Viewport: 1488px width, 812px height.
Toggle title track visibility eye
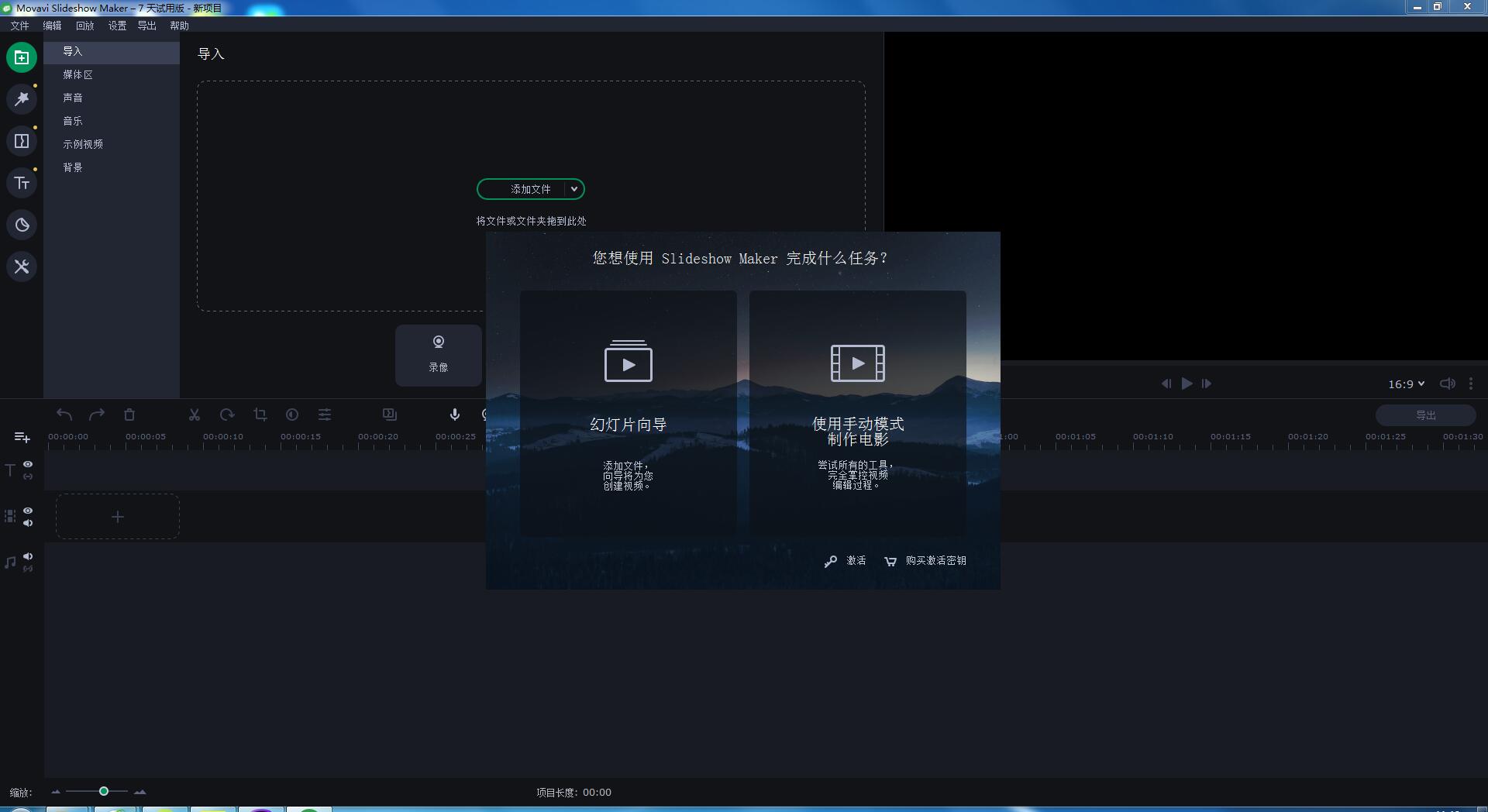click(x=28, y=464)
